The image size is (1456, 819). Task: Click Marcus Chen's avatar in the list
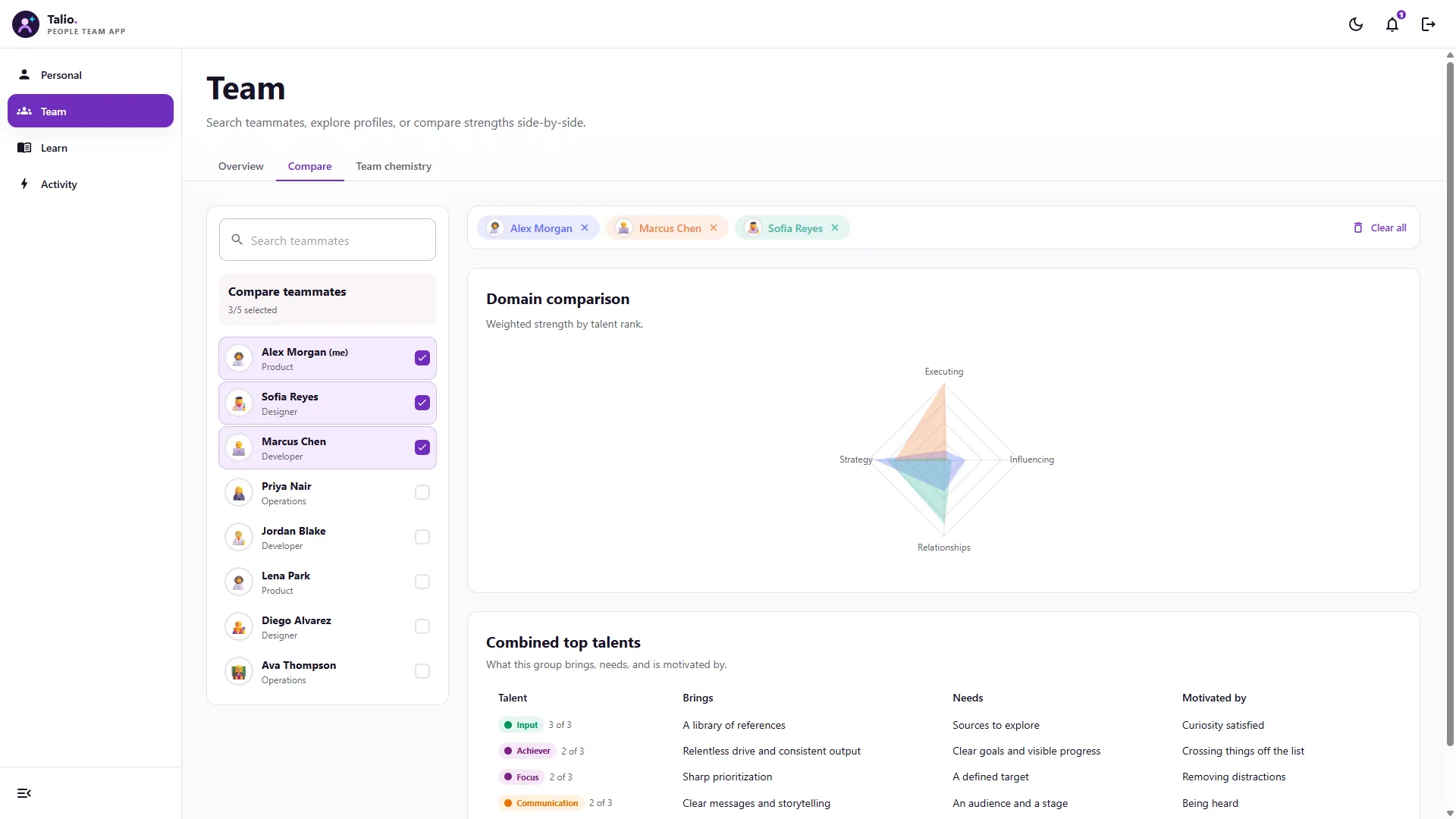(x=239, y=448)
